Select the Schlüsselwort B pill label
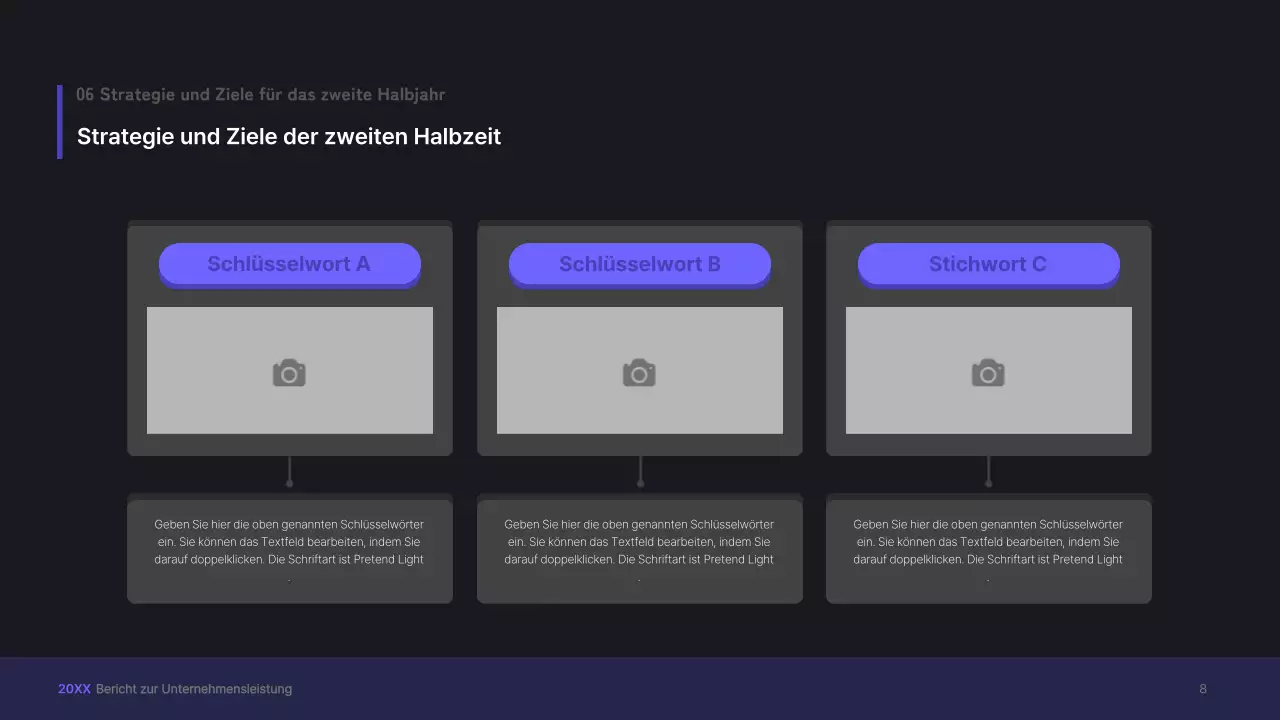1280x720 pixels. click(x=639, y=264)
